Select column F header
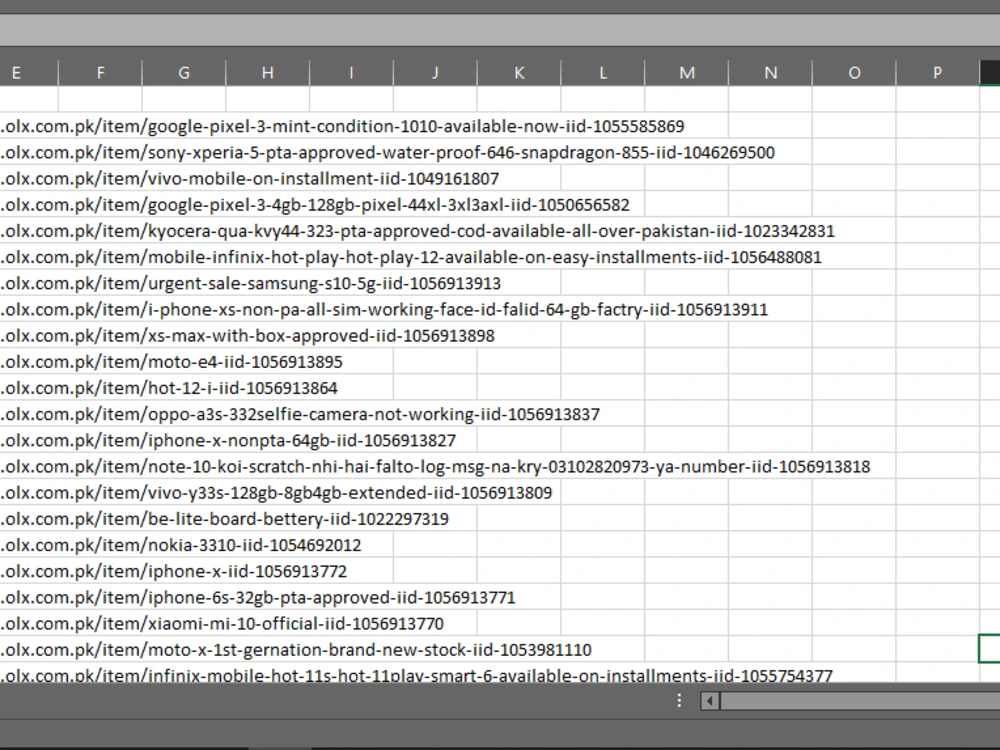The image size is (1000, 750). click(x=100, y=73)
